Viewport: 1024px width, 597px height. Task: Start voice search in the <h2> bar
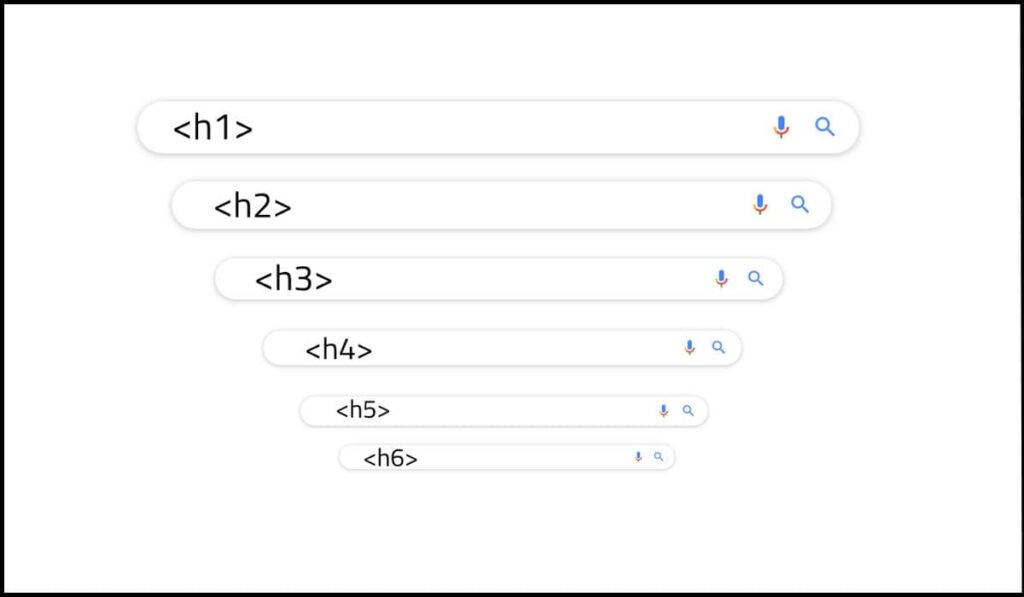[760, 205]
